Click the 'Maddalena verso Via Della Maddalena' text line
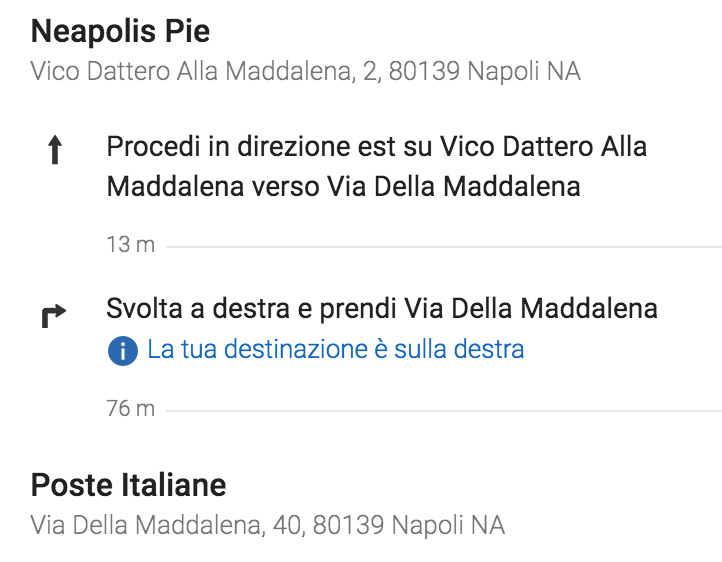 [x=344, y=187]
